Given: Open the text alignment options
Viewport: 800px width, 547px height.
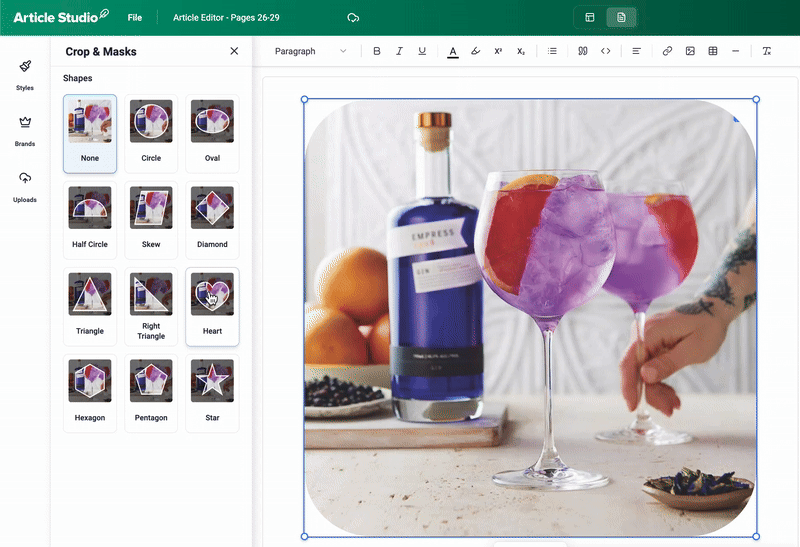Looking at the screenshot, I should click(636, 51).
